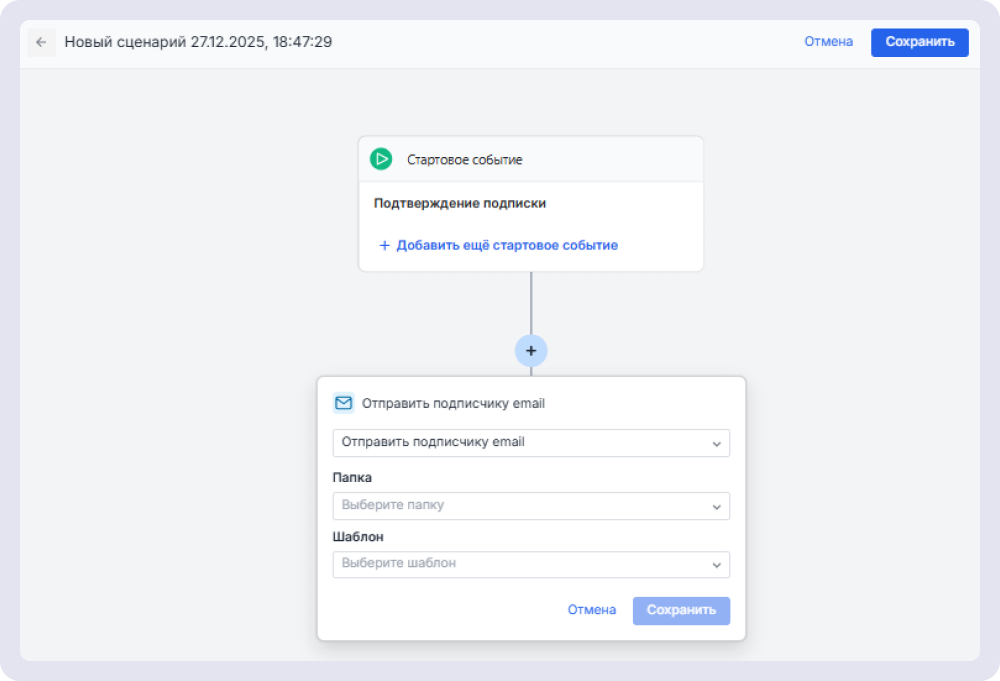Screen dimensions: 1000x681
Task: Select the 'Подтверждение подписки' start event
Action: point(460,203)
